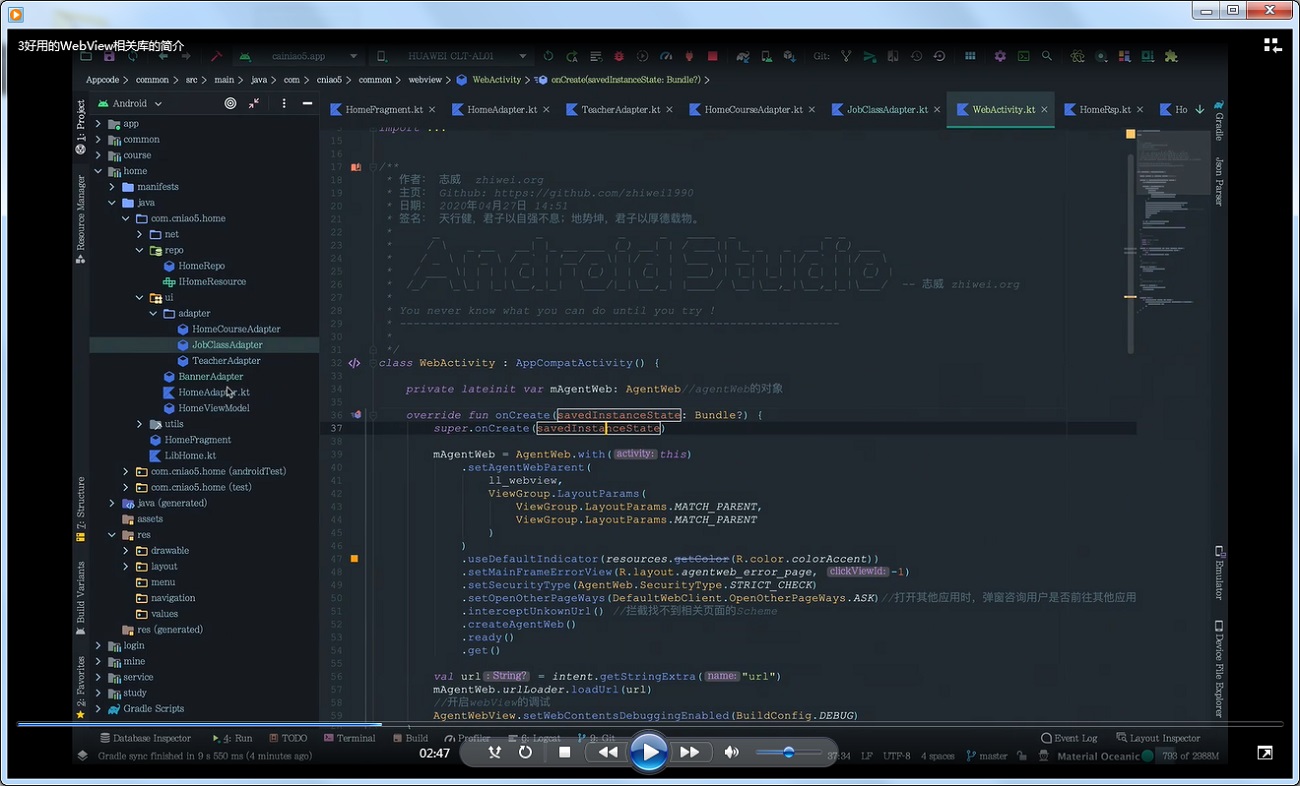Open the Android project view dropdown

pyautogui.click(x=130, y=103)
